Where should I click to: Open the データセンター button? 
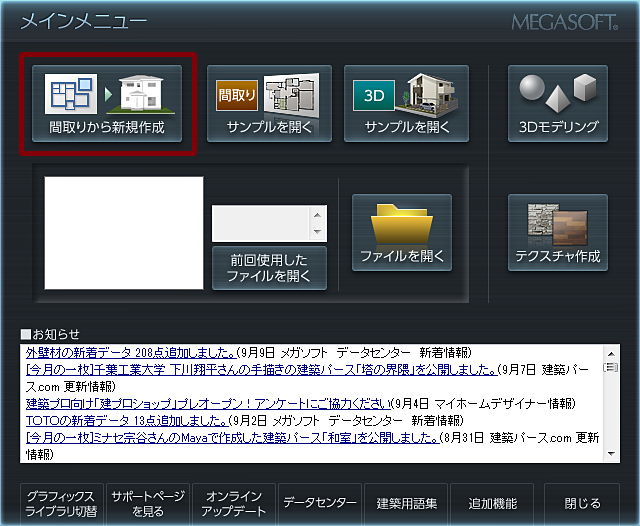click(x=318, y=504)
